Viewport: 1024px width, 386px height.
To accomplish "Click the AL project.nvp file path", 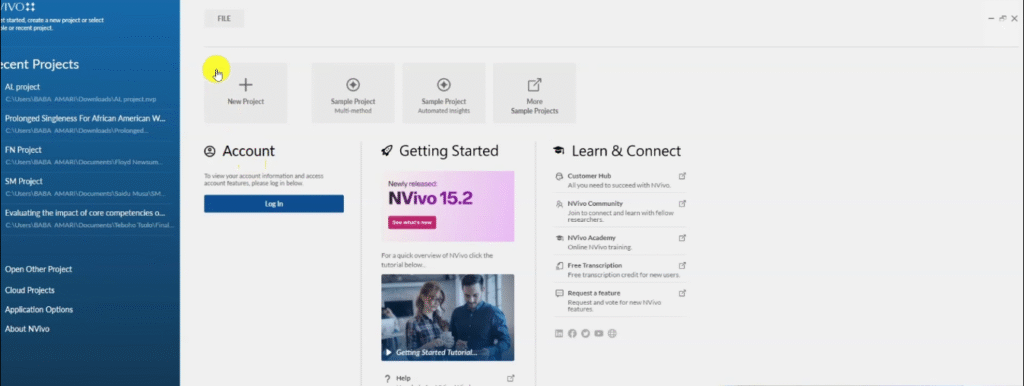I will (x=80, y=99).
